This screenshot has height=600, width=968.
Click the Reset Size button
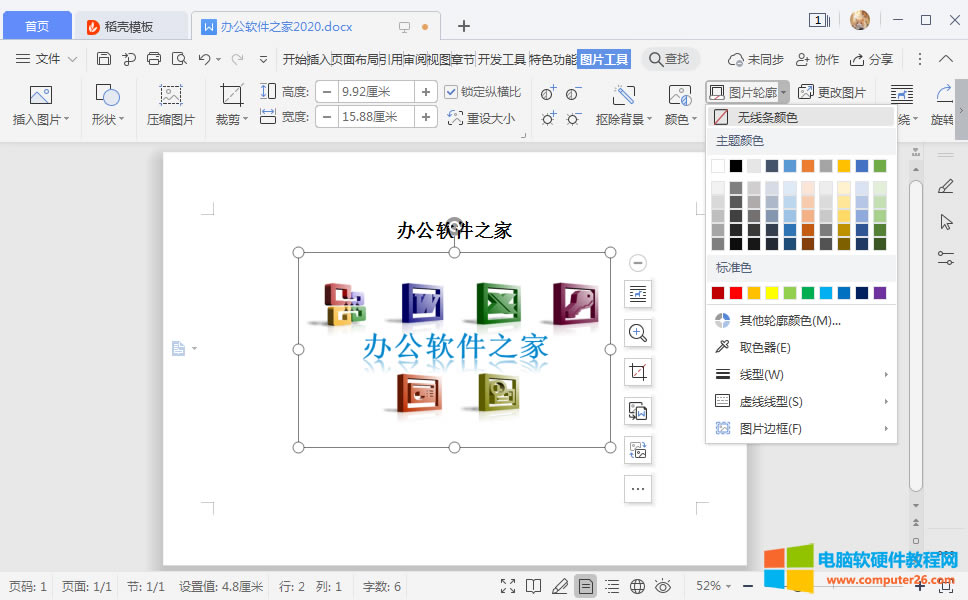(482, 118)
